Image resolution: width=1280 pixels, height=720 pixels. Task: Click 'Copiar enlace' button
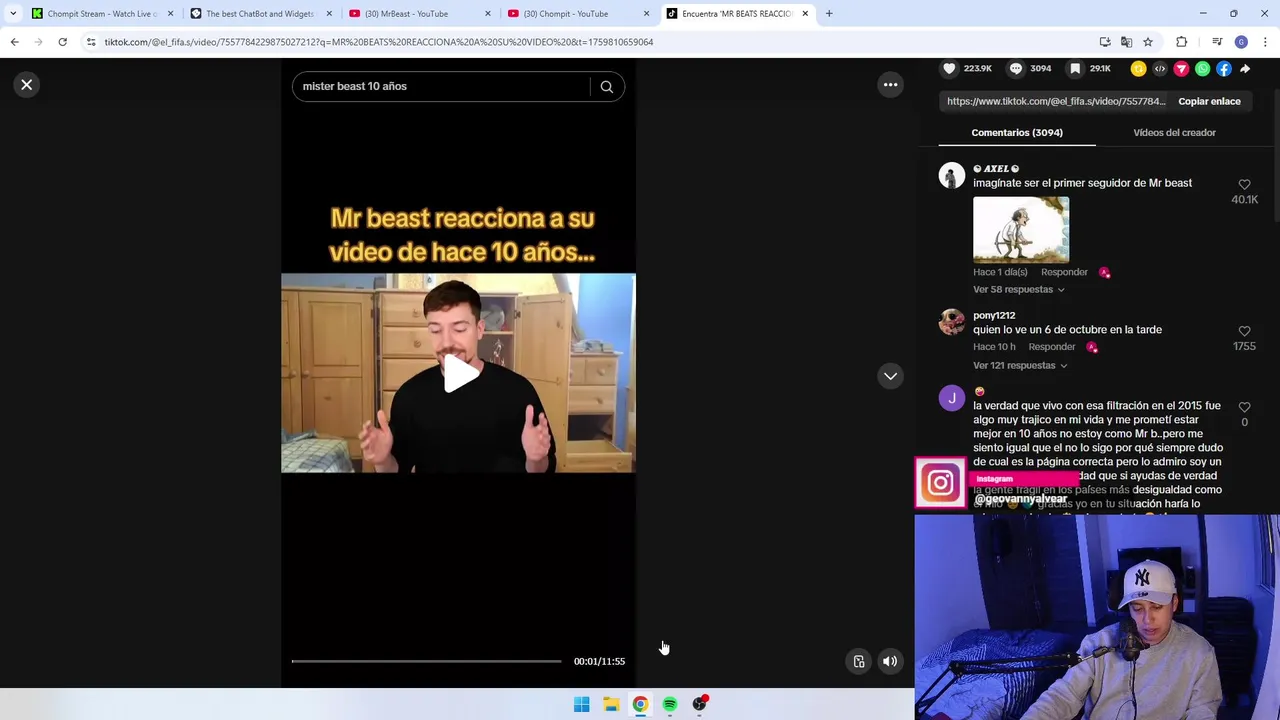click(x=1209, y=101)
